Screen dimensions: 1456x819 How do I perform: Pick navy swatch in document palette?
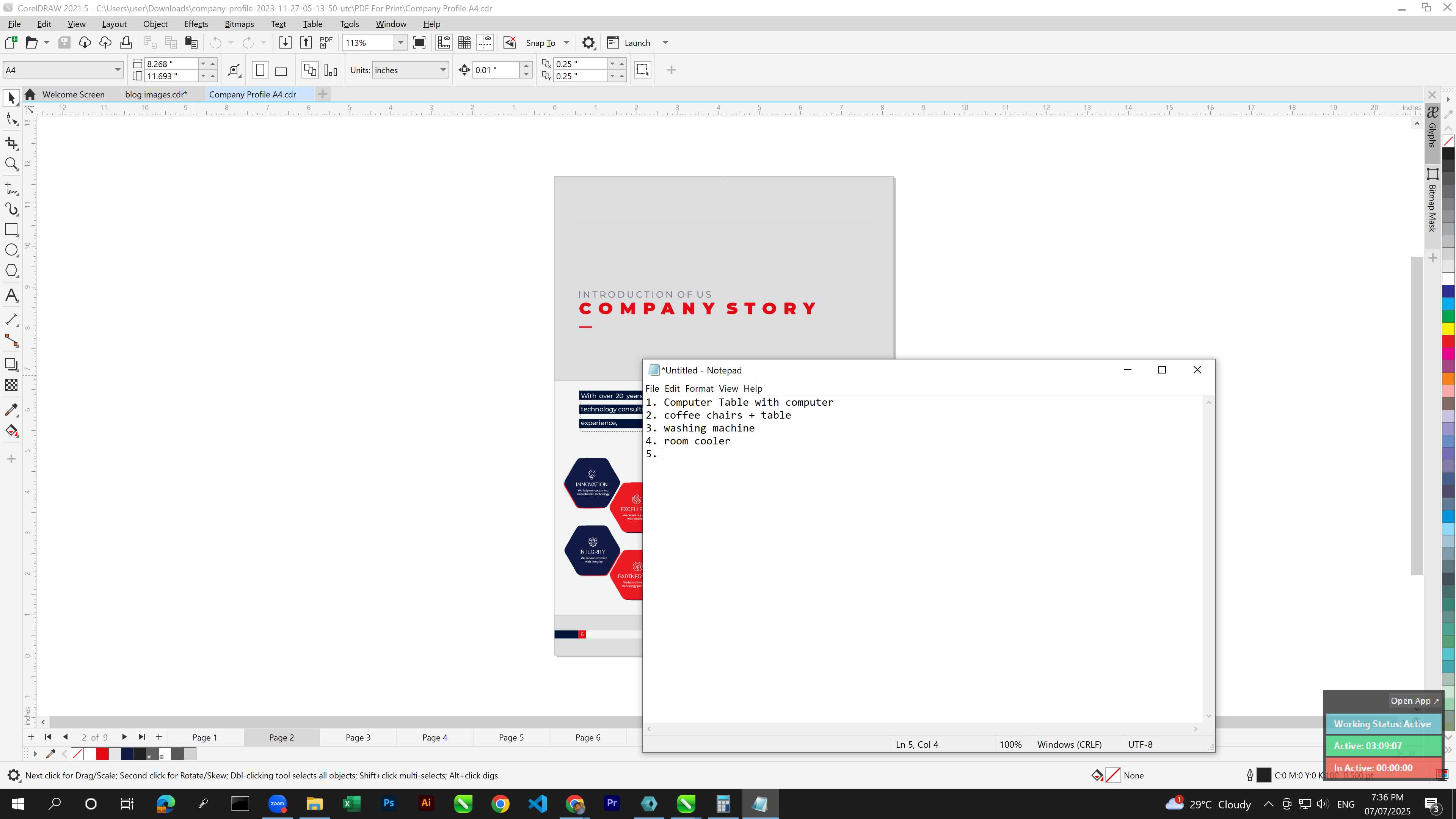pos(127,753)
